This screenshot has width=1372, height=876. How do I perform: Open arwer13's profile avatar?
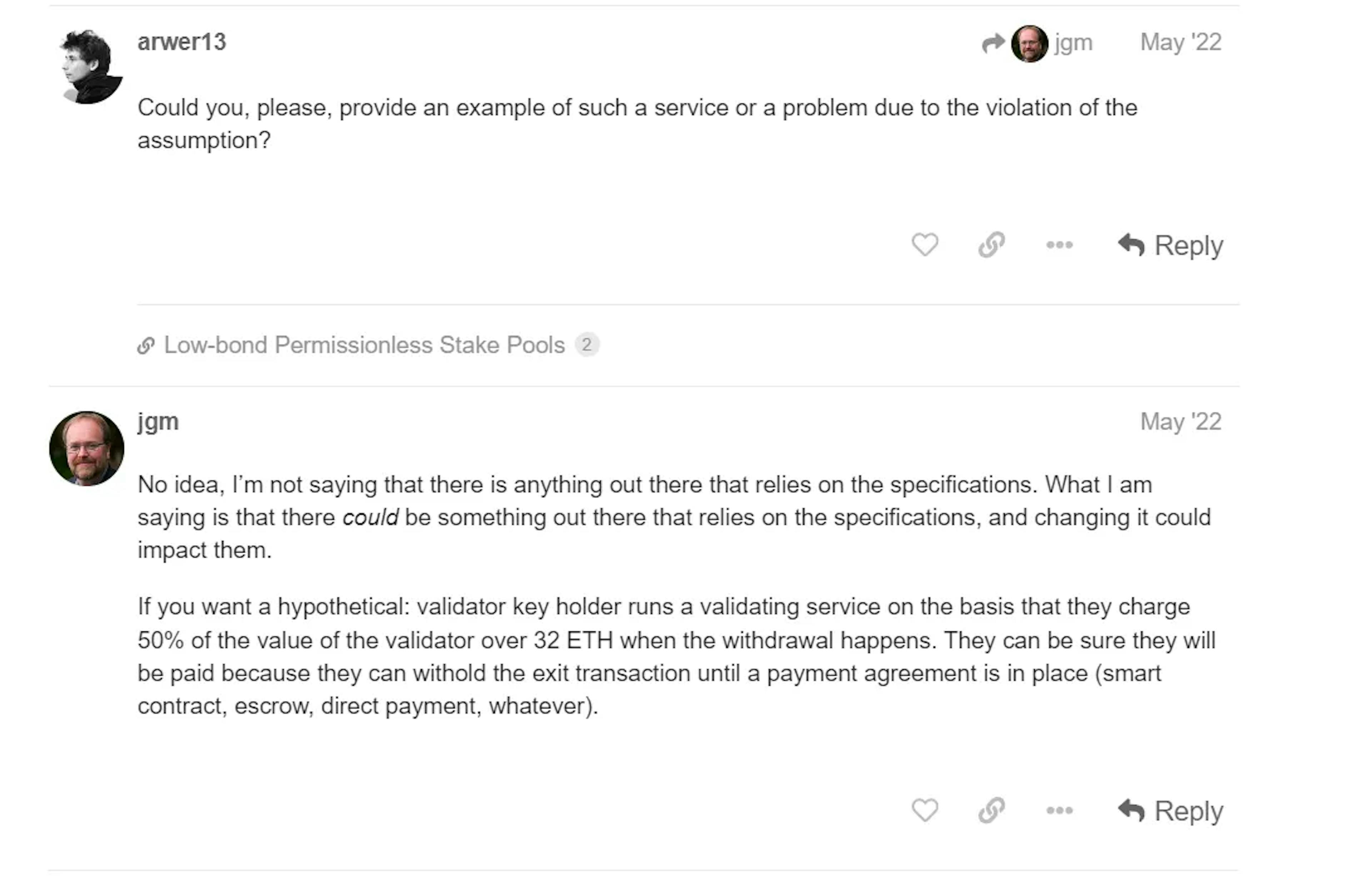pos(90,67)
